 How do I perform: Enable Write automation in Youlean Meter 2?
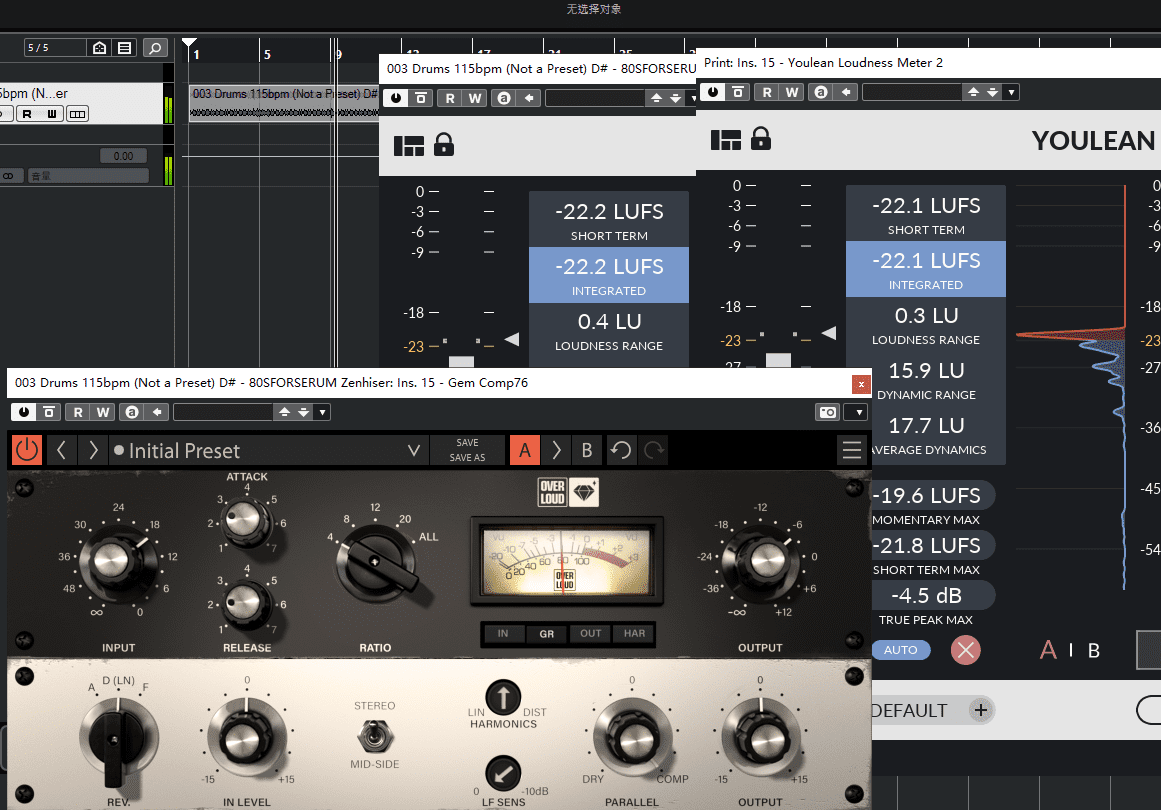pos(792,92)
